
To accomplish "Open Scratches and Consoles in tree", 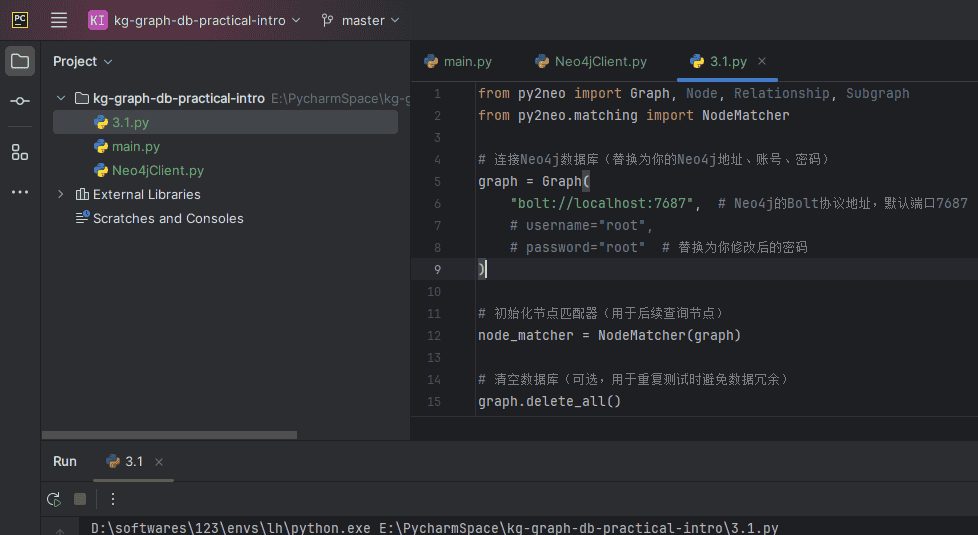I will click(x=167, y=218).
